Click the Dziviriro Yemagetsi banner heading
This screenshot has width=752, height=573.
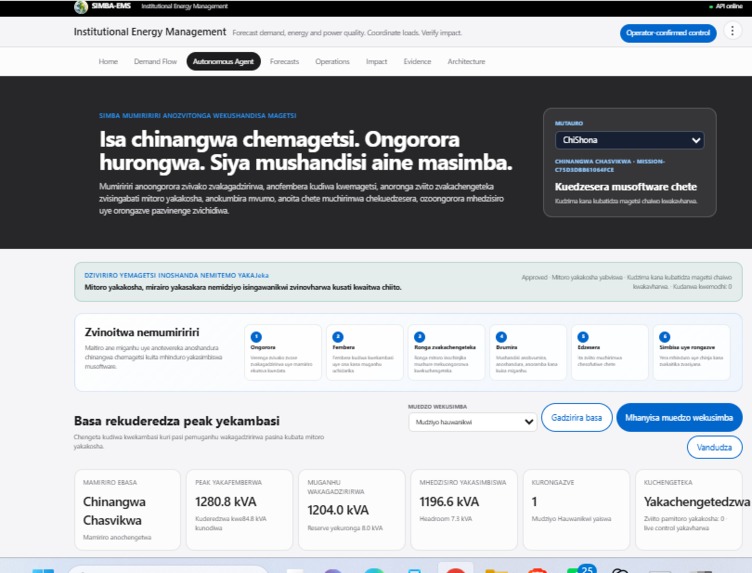click(176, 275)
